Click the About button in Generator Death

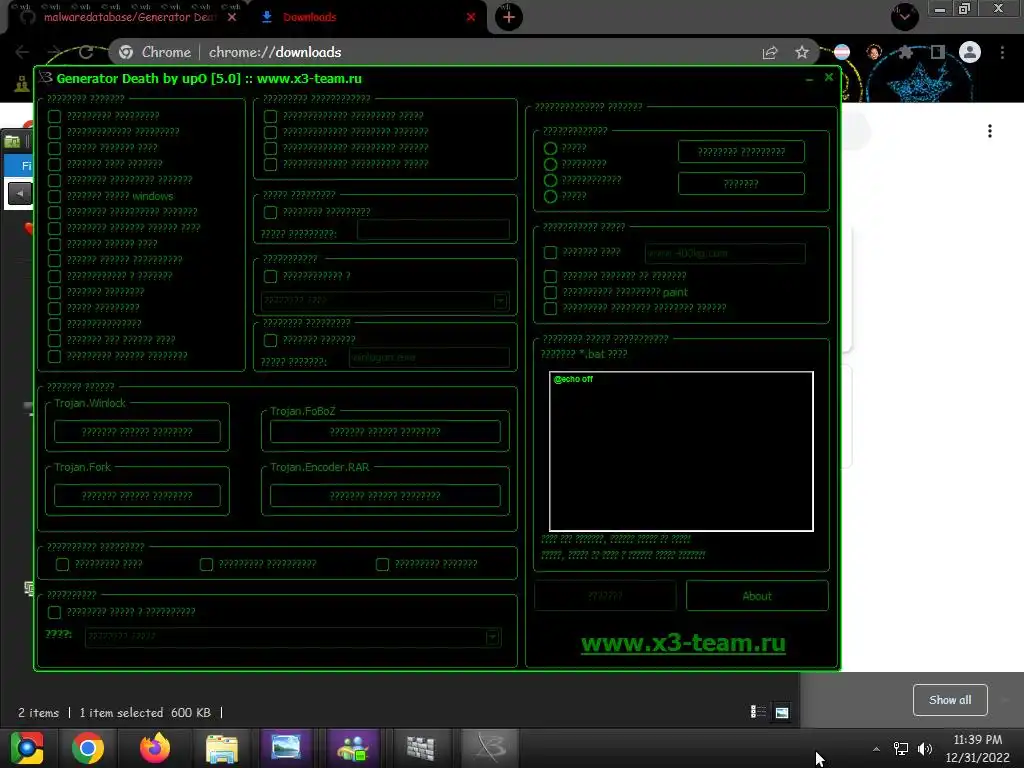757,596
